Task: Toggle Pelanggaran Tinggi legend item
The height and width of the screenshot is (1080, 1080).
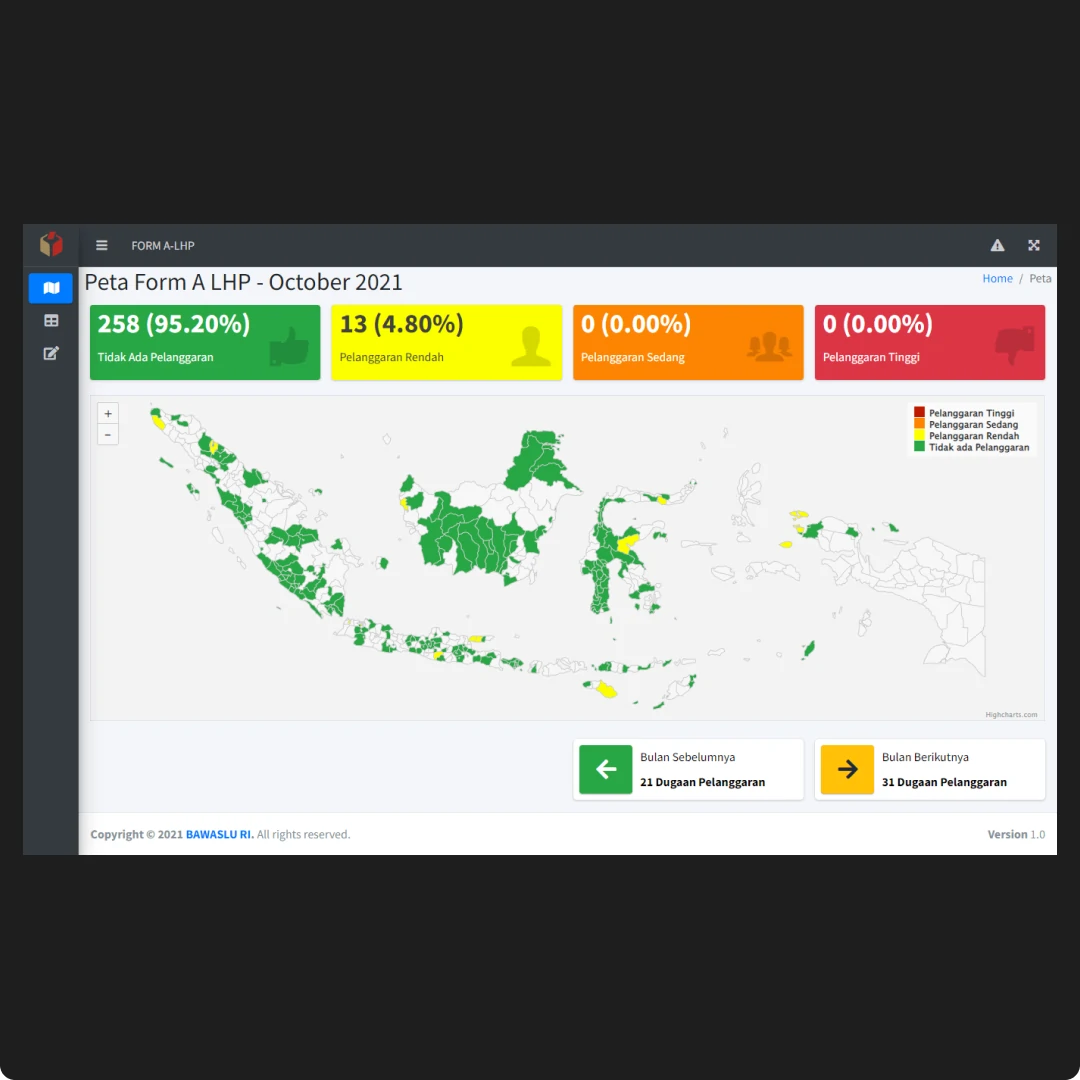Action: (x=970, y=413)
